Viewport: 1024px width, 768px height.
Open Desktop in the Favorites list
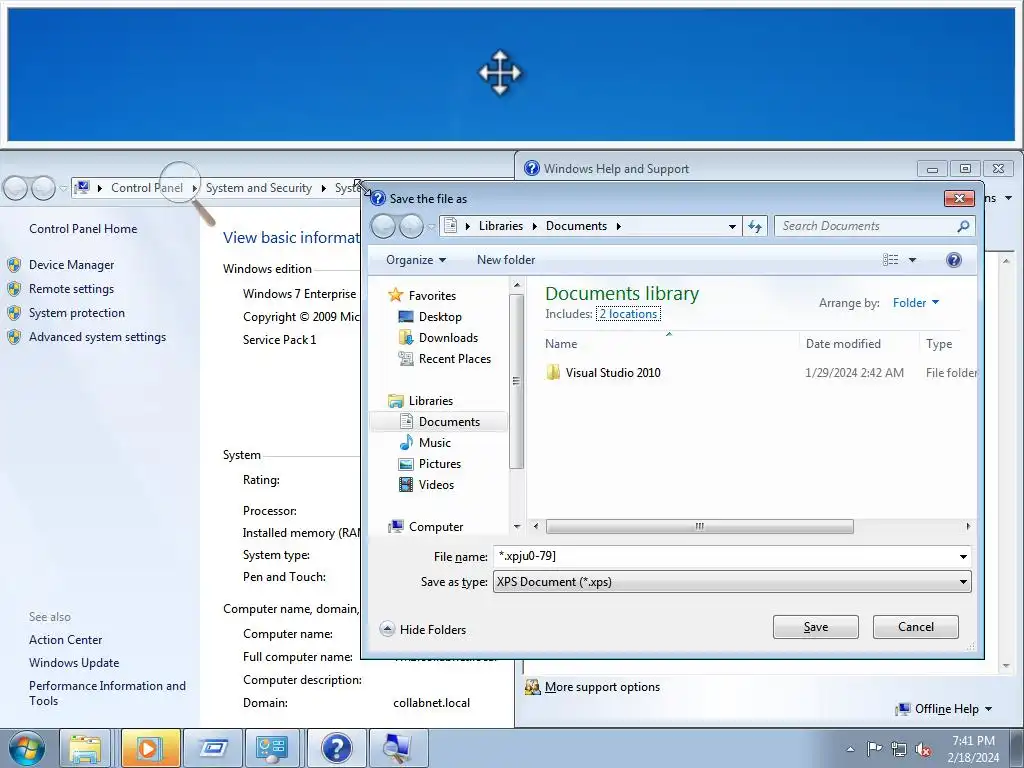pos(440,317)
